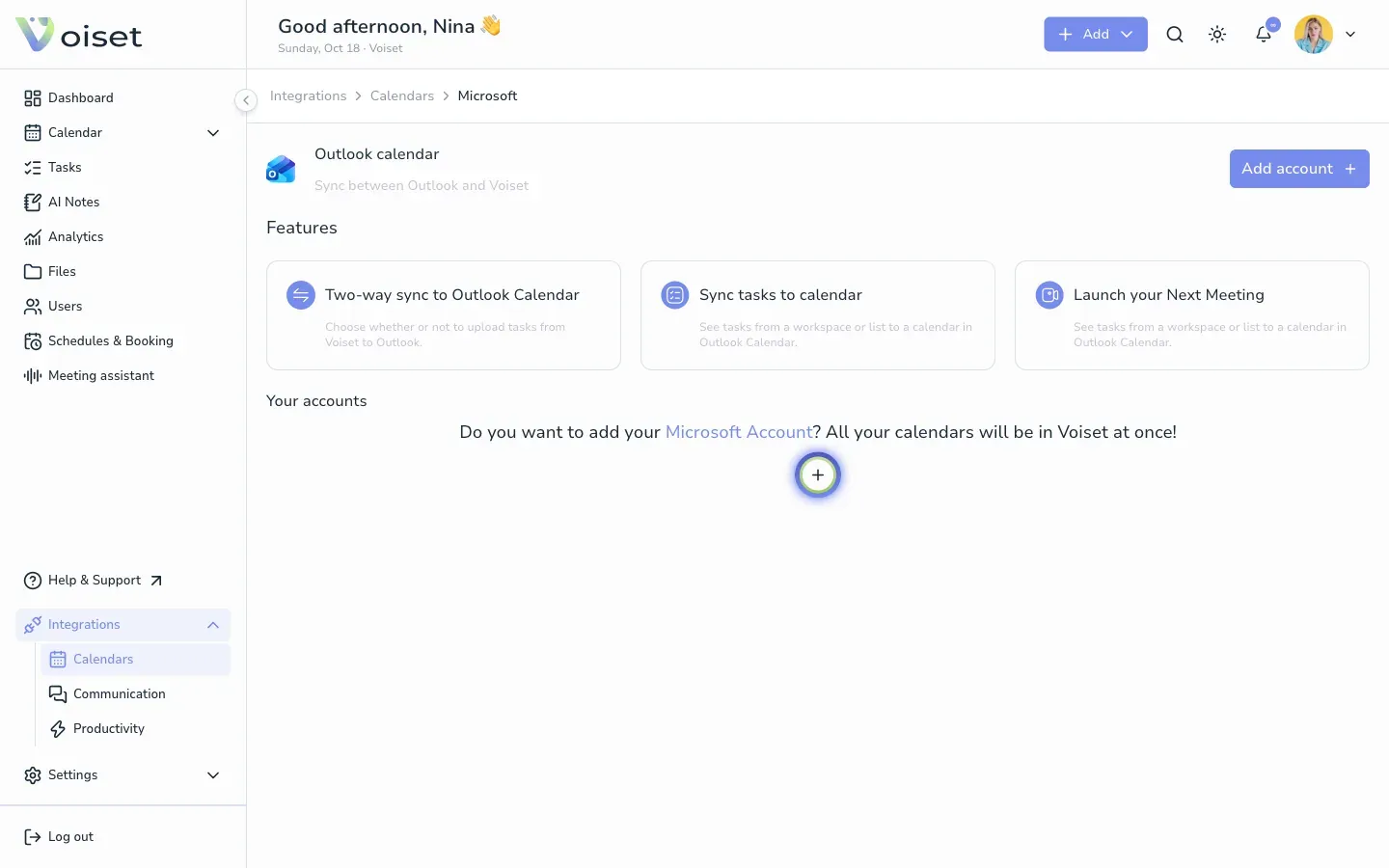Click the Add account button
This screenshot has height=868, width=1389.
(x=1299, y=169)
